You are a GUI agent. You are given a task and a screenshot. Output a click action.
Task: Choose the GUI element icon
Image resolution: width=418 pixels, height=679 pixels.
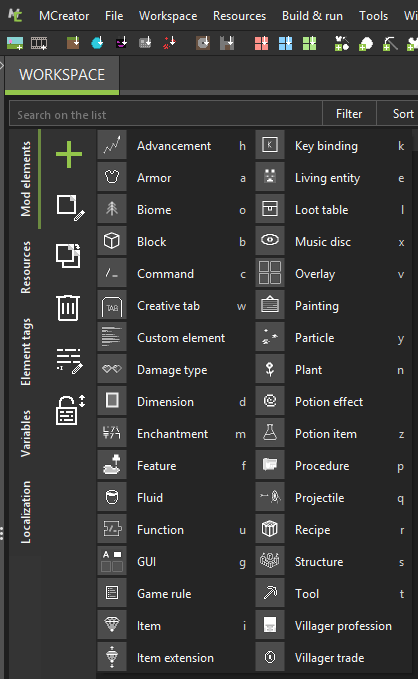[112, 561]
